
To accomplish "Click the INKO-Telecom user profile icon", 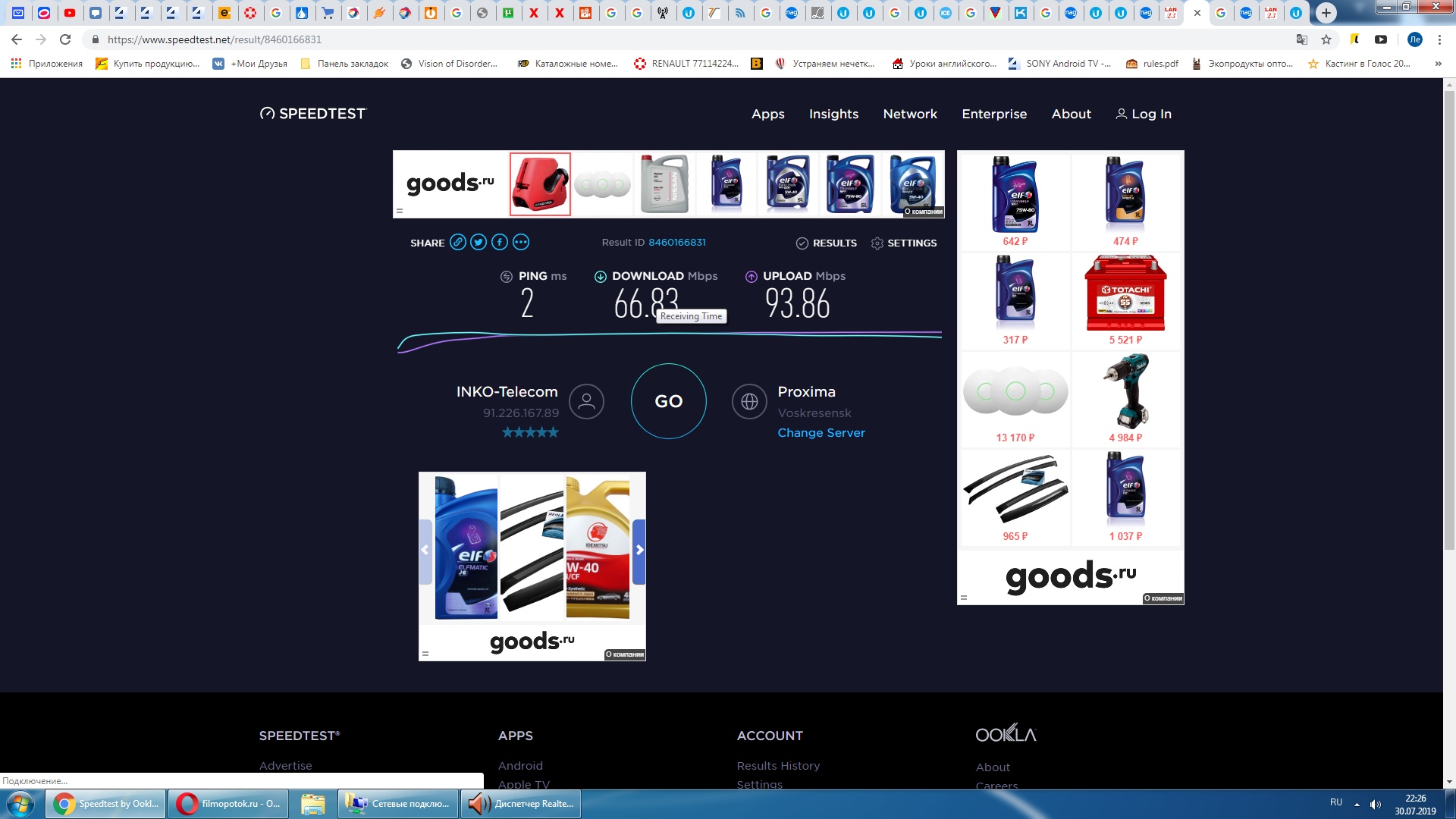I will pos(586,402).
